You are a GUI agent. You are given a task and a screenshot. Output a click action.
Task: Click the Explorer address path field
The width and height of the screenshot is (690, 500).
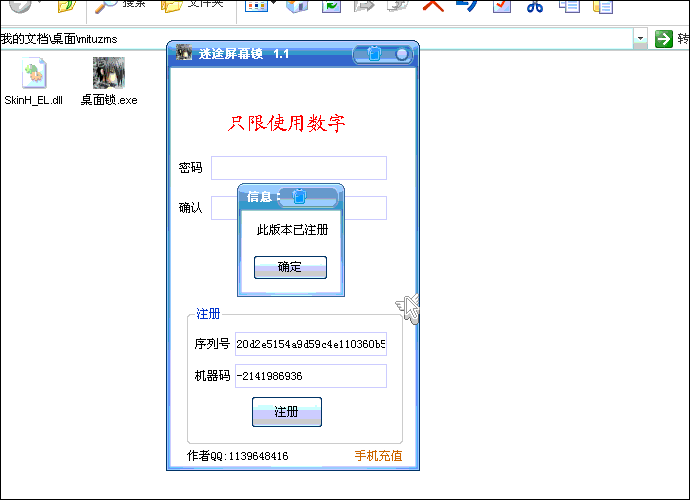point(317,39)
